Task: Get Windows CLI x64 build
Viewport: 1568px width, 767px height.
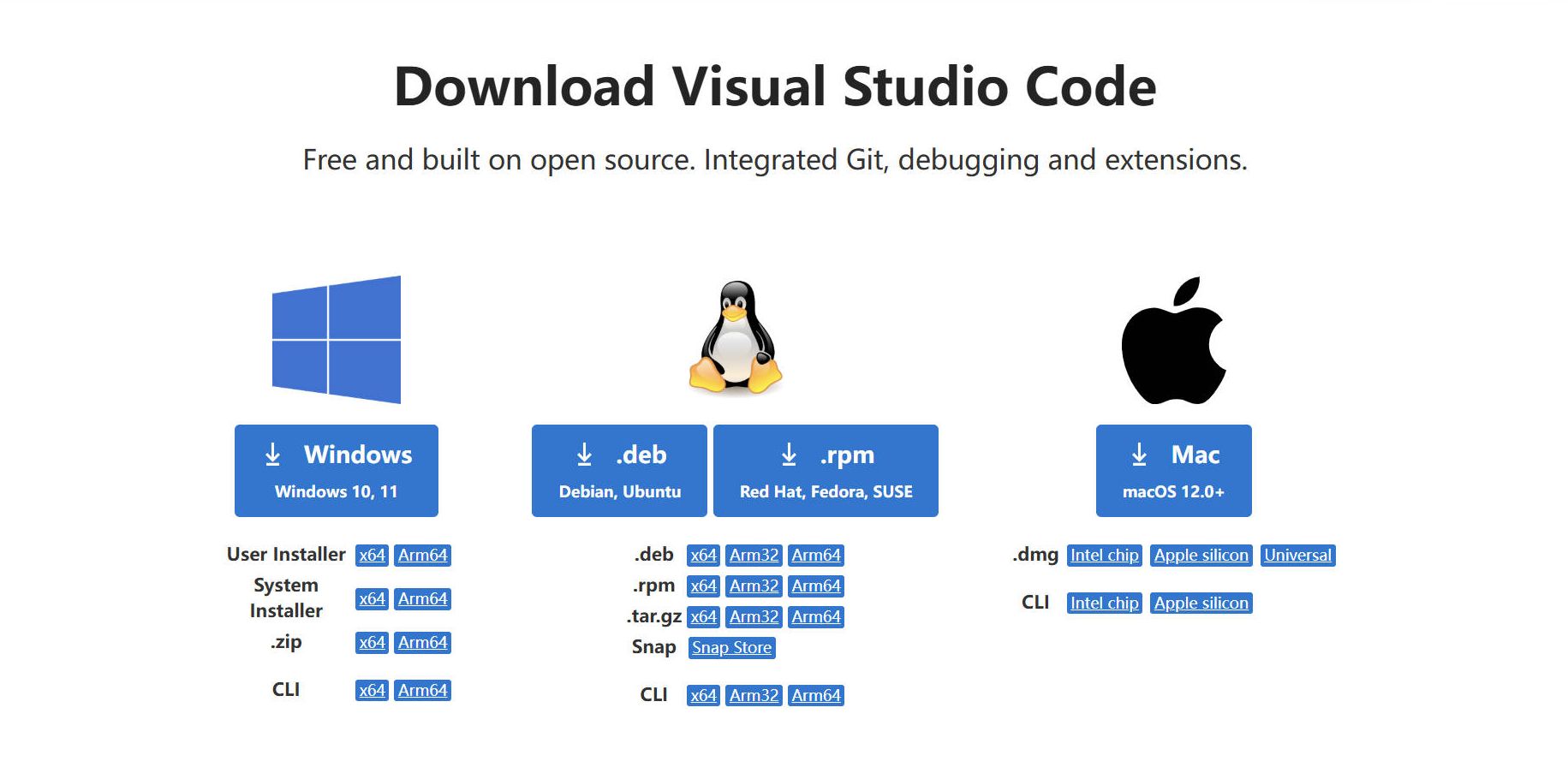Action: click(373, 690)
